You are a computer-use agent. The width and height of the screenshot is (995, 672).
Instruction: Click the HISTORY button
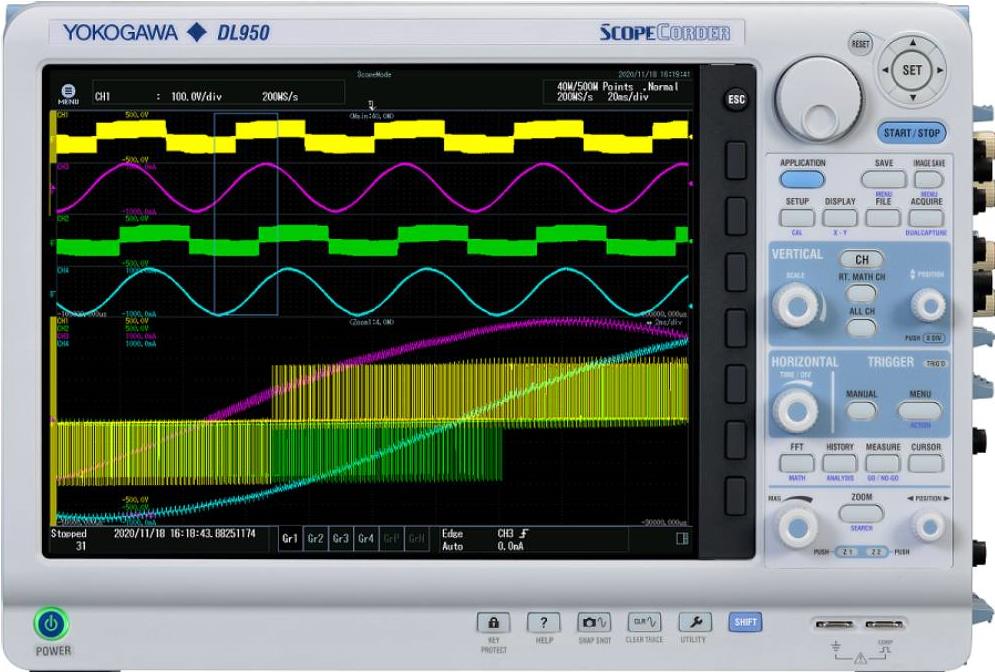(840, 463)
